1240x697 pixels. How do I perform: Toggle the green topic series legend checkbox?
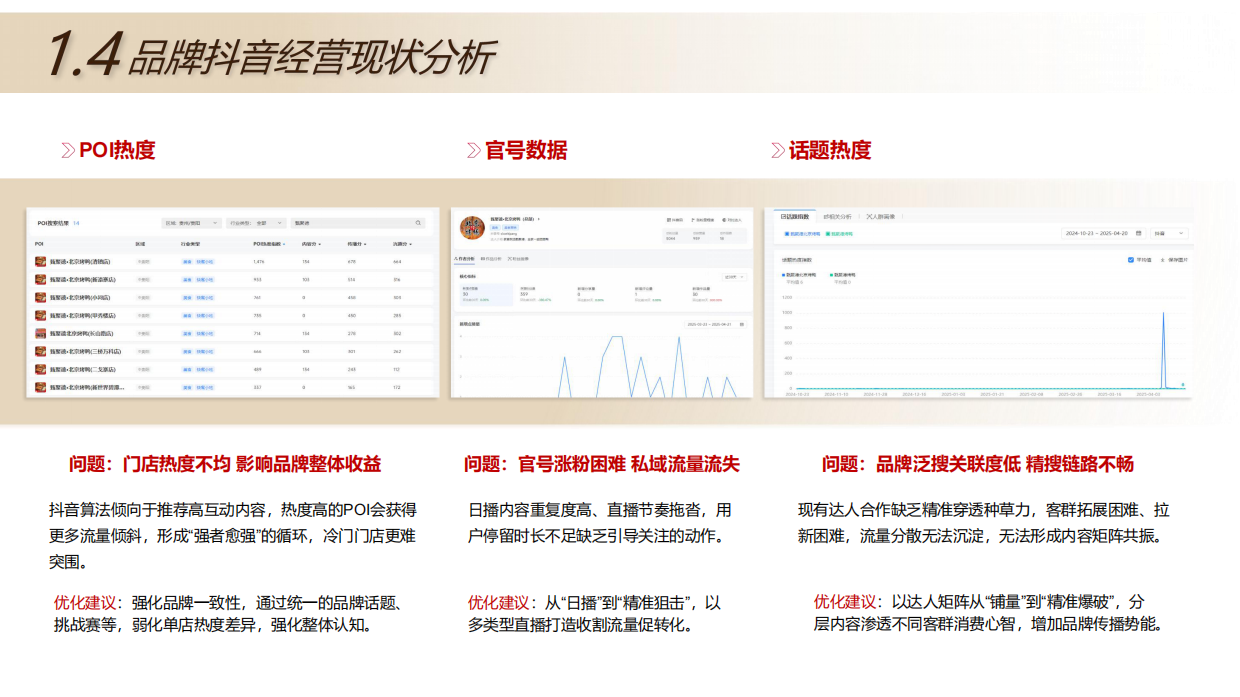pos(828,233)
